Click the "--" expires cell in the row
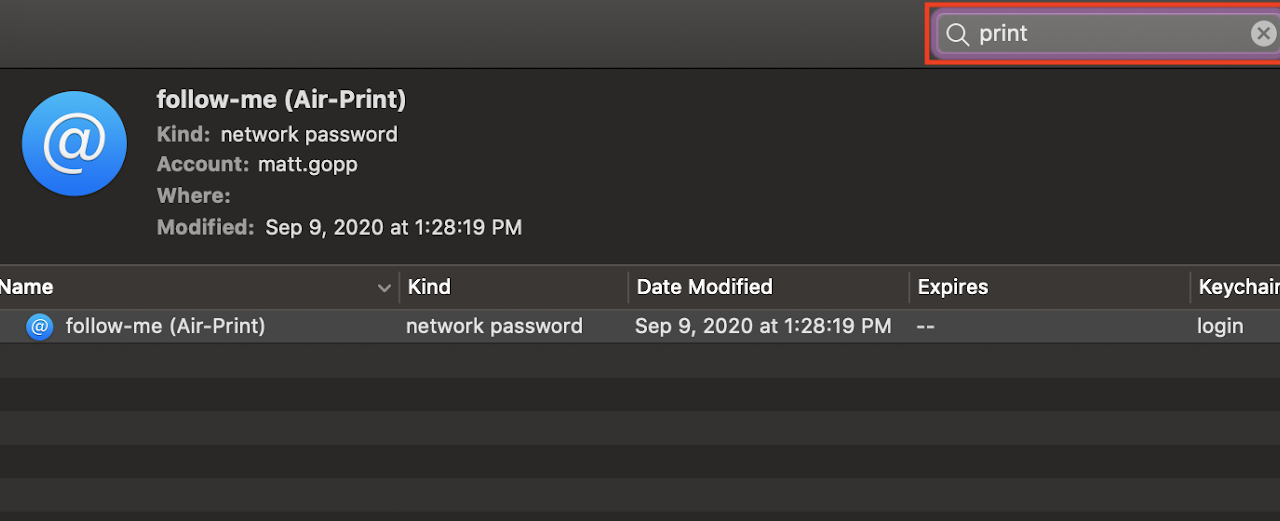The width and height of the screenshot is (1280, 521). tap(925, 326)
